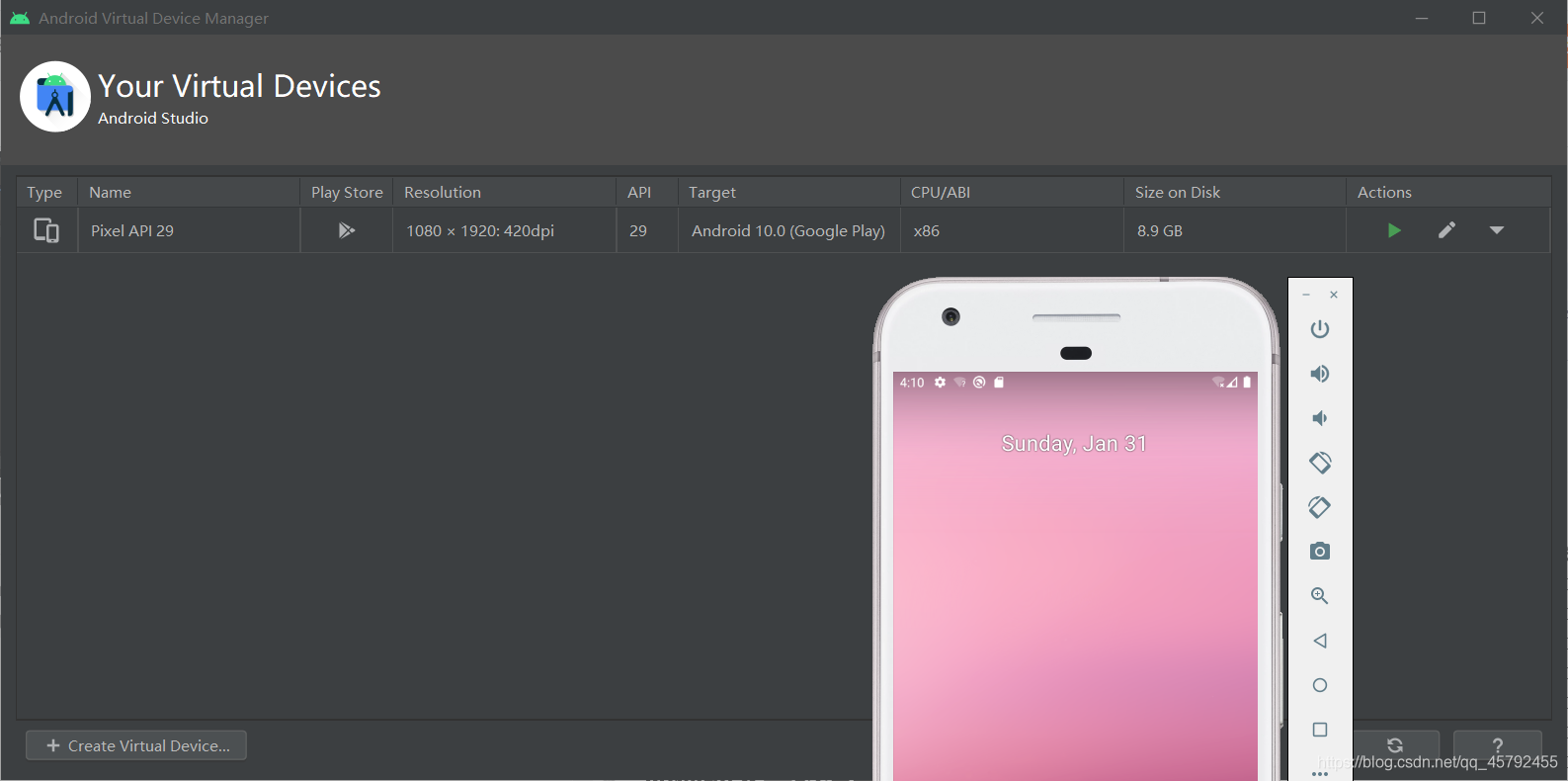Open emulator extended controls (three dots)

(x=1320, y=774)
